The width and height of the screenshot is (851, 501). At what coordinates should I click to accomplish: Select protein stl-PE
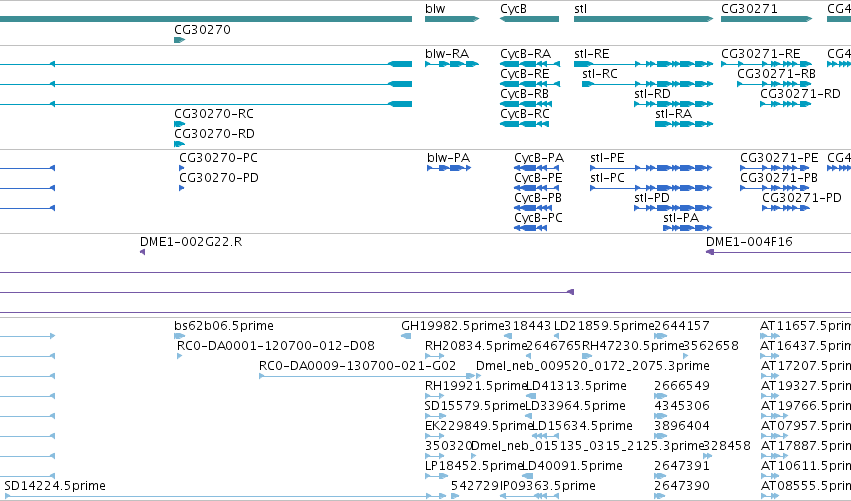pyautogui.click(x=607, y=158)
